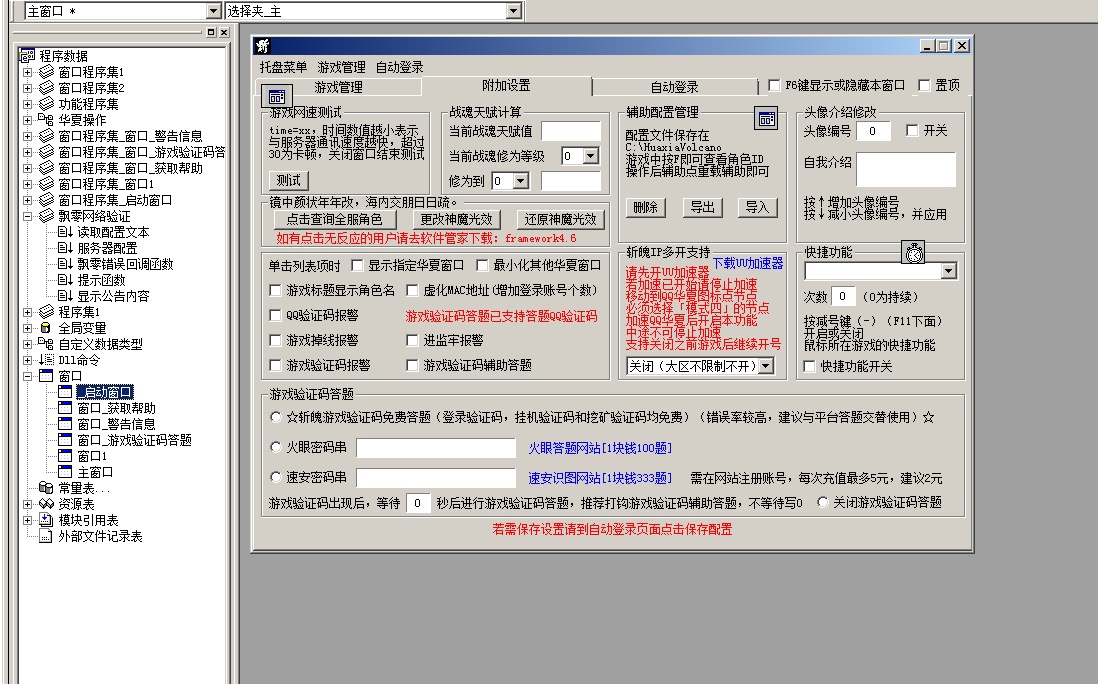
Task: Switch to the 自动登录 tab
Action: point(675,87)
